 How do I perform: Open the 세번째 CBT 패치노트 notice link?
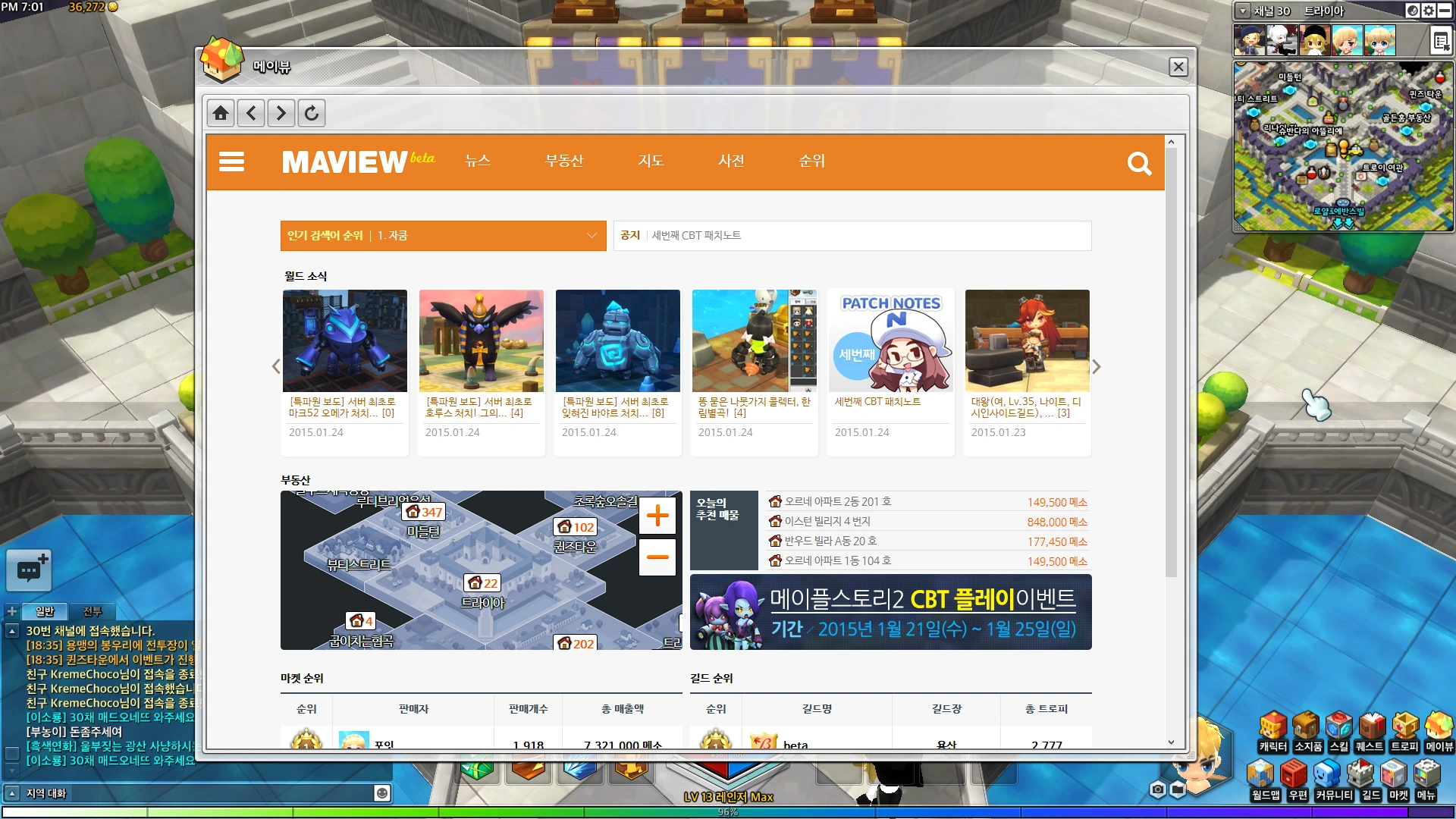(x=696, y=236)
